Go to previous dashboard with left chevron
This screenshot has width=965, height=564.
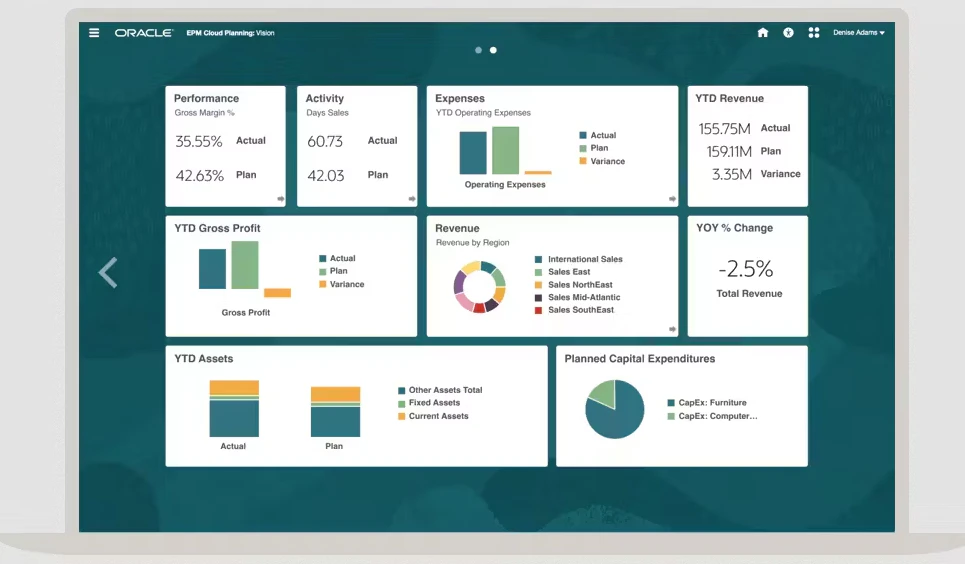point(108,273)
